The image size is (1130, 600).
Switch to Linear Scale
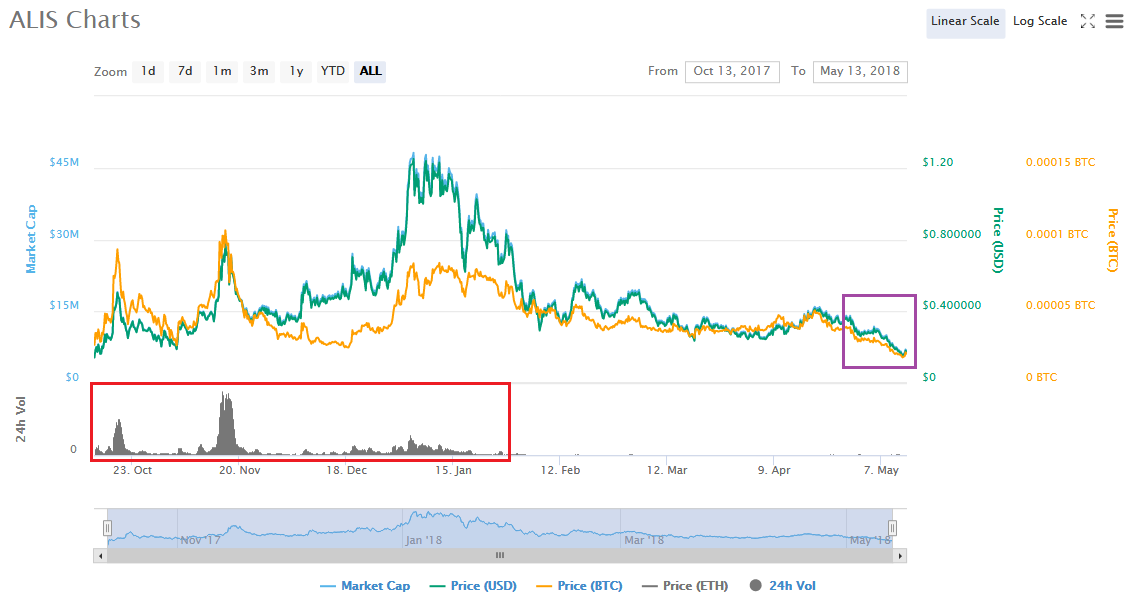pyautogui.click(x=965, y=21)
